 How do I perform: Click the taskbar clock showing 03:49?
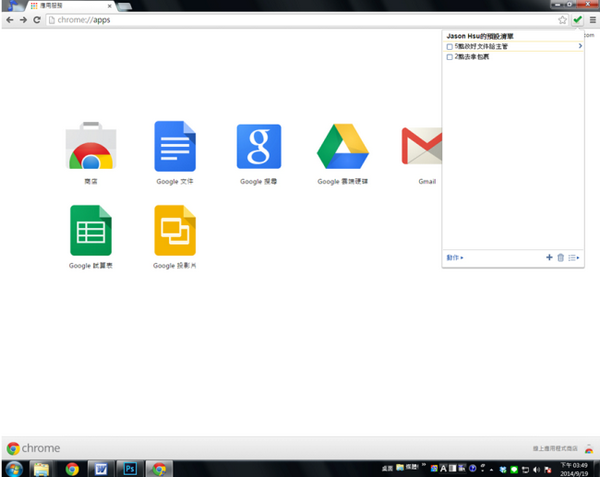574,469
